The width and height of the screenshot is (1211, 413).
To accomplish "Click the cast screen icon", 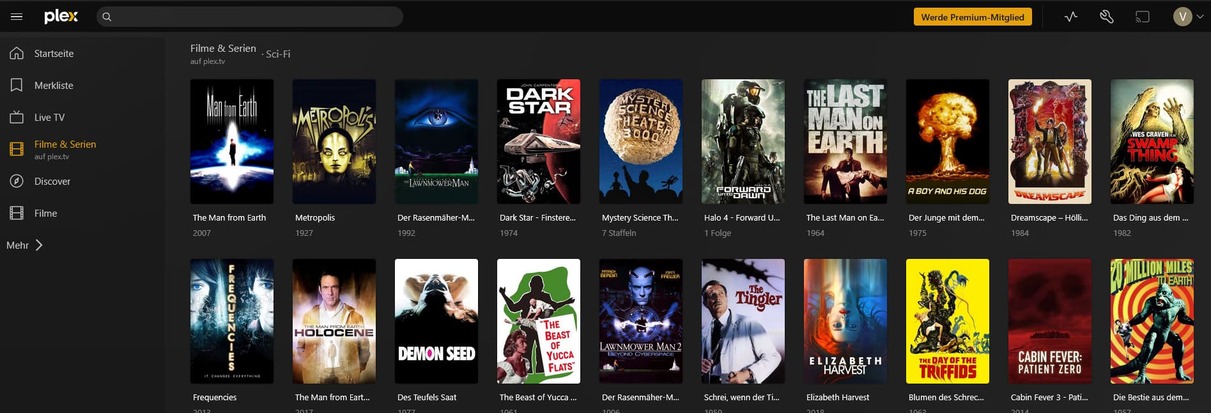I will tap(1142, 17).
